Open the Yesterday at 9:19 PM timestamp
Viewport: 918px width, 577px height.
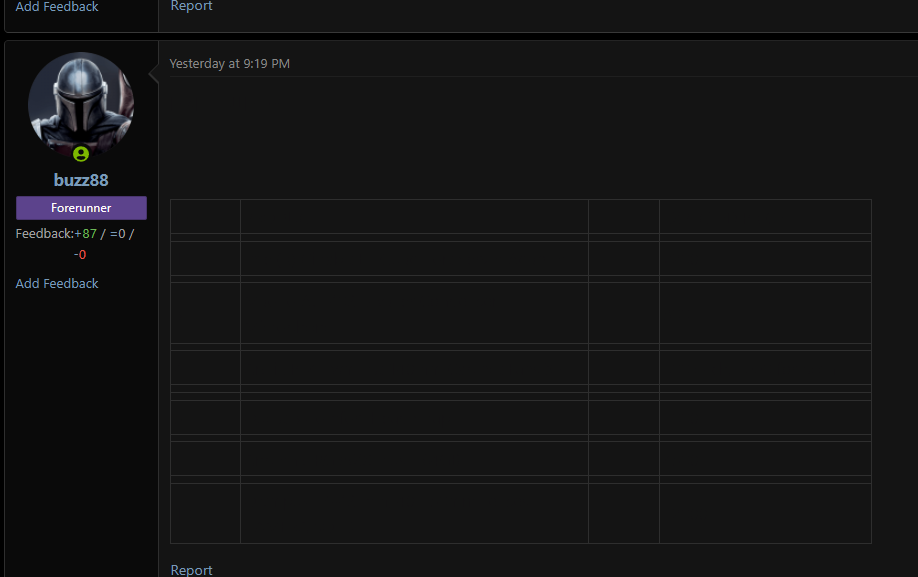point(230,63)
